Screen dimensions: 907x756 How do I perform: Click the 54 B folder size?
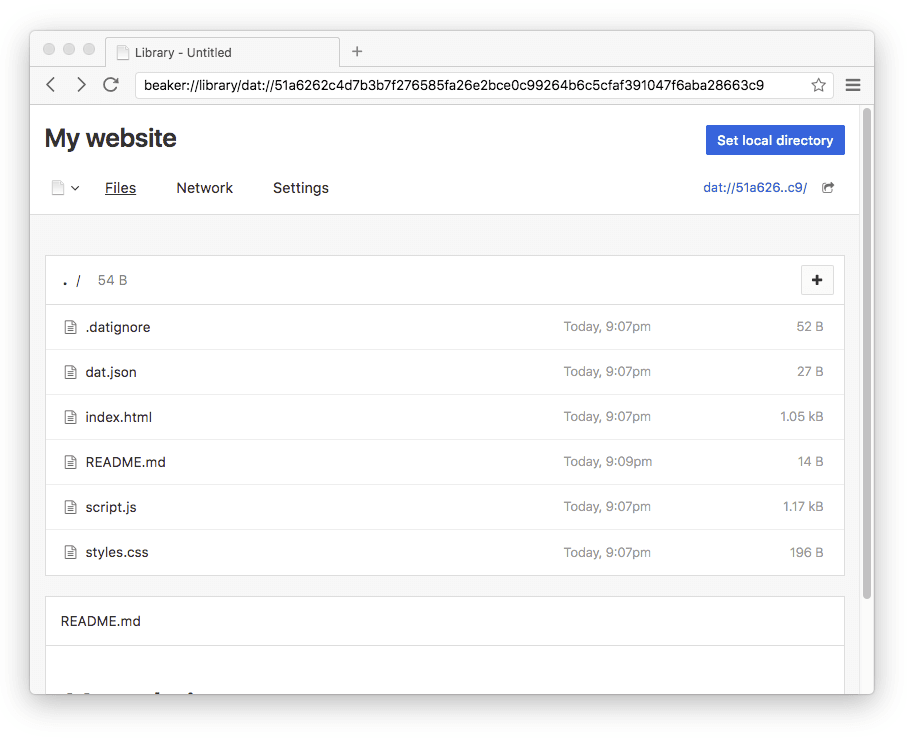coord(112,281)
